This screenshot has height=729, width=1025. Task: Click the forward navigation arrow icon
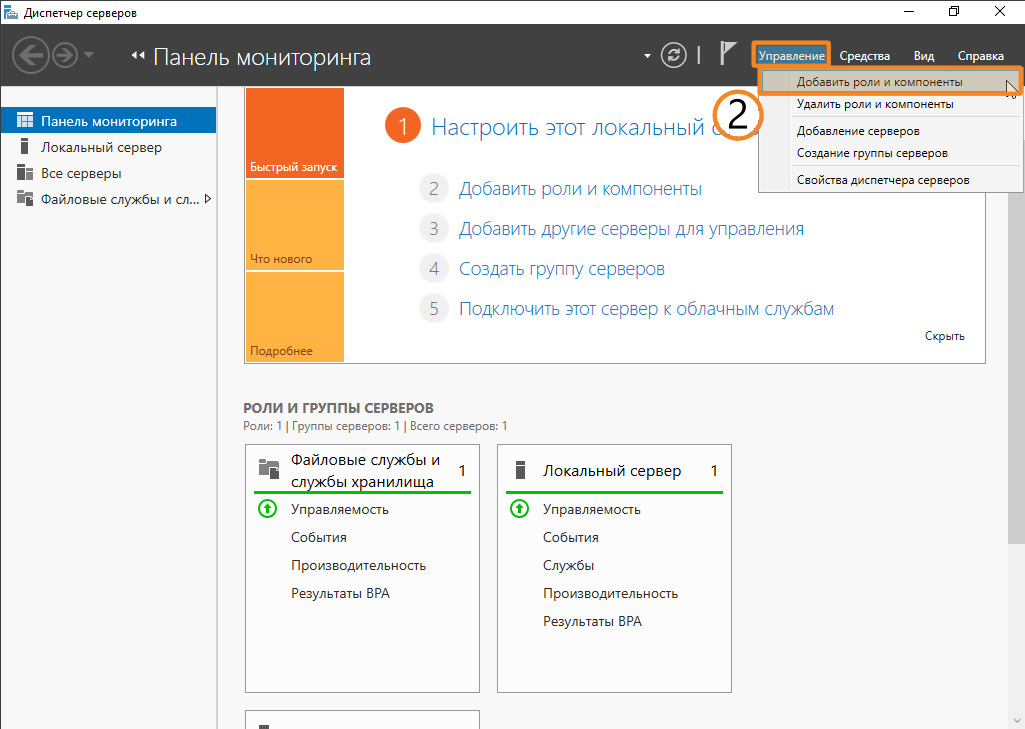click(65, 55)
